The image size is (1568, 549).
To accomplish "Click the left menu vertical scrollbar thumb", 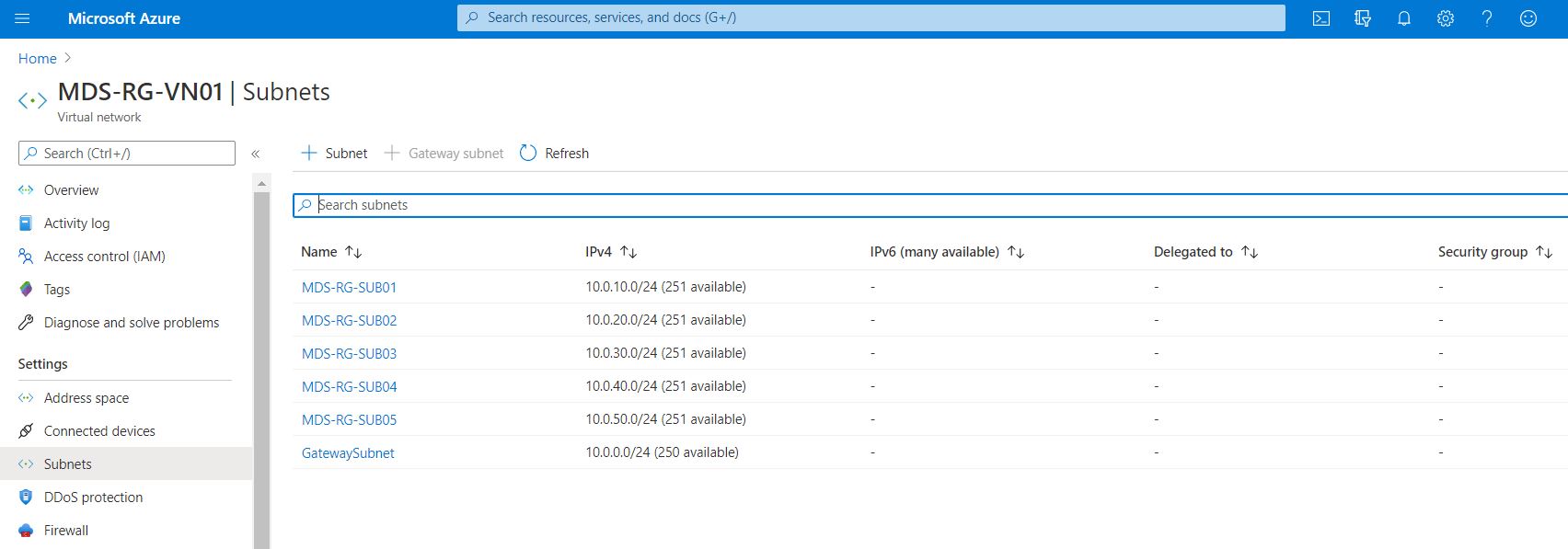I will coord(262,370).
